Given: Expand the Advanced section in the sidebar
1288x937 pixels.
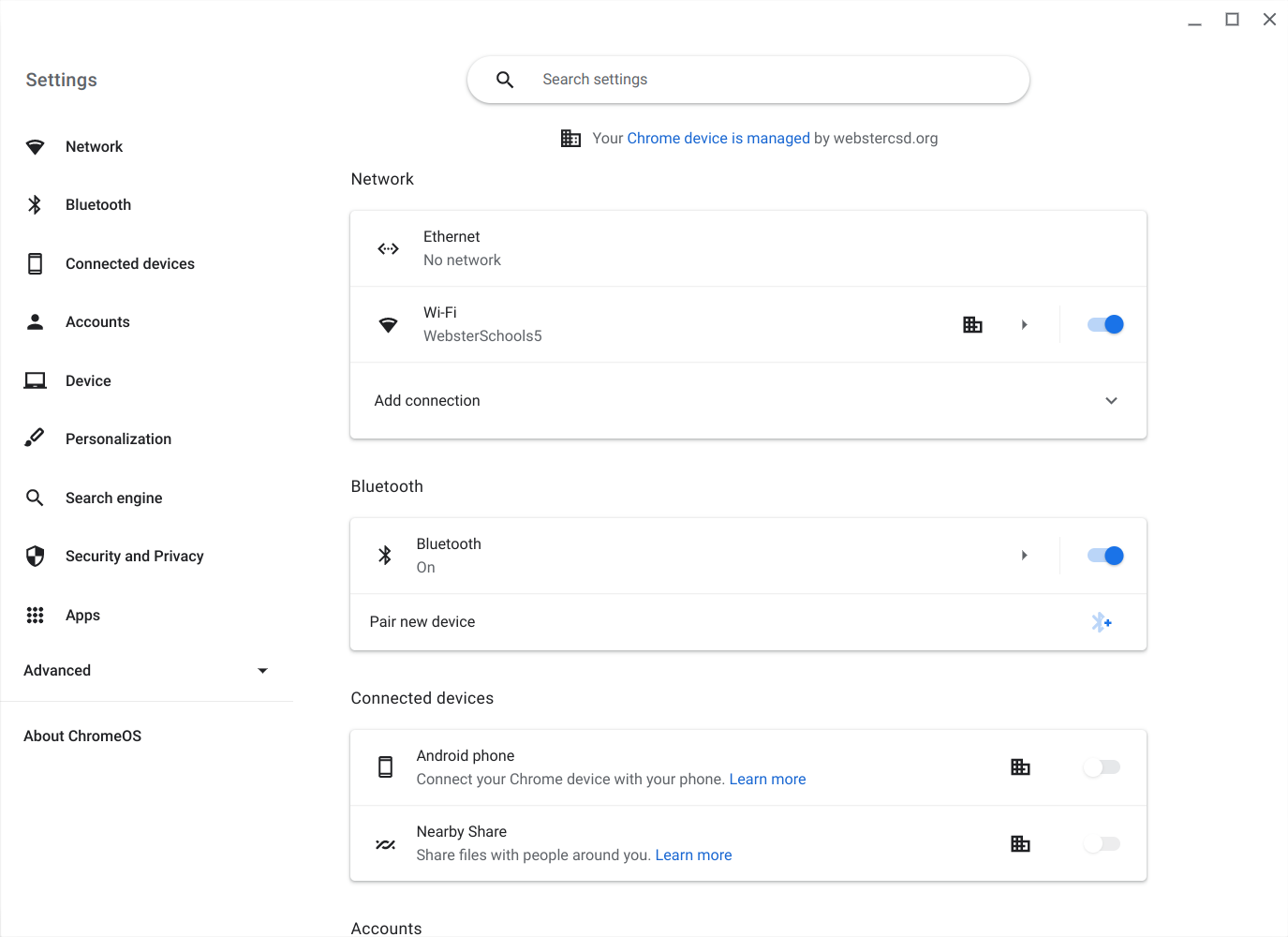Looking at the screenshot, I should click(x=262, y=671).
